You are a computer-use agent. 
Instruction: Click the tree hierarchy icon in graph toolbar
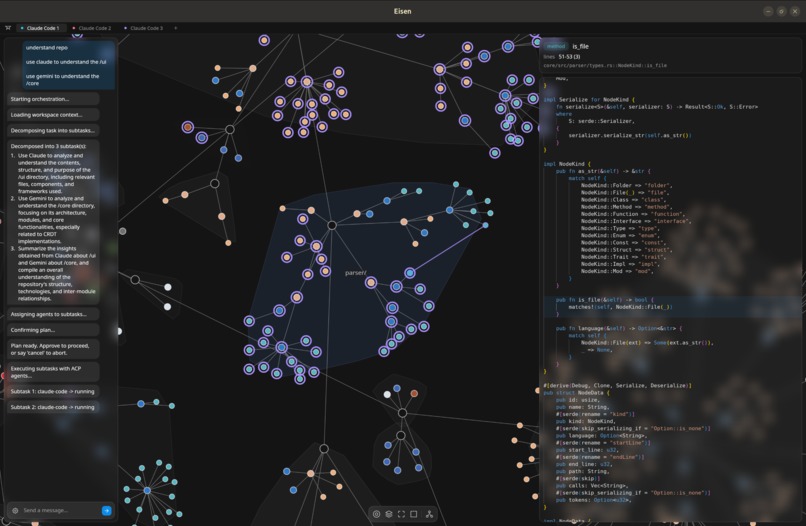(x=429, y=514)
